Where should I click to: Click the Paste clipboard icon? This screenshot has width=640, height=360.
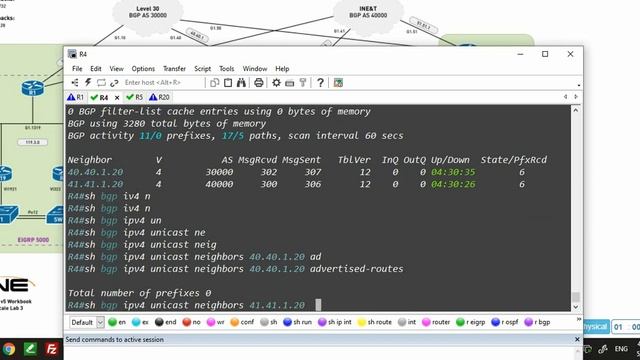pyautogui.click(x=228, y=83)
